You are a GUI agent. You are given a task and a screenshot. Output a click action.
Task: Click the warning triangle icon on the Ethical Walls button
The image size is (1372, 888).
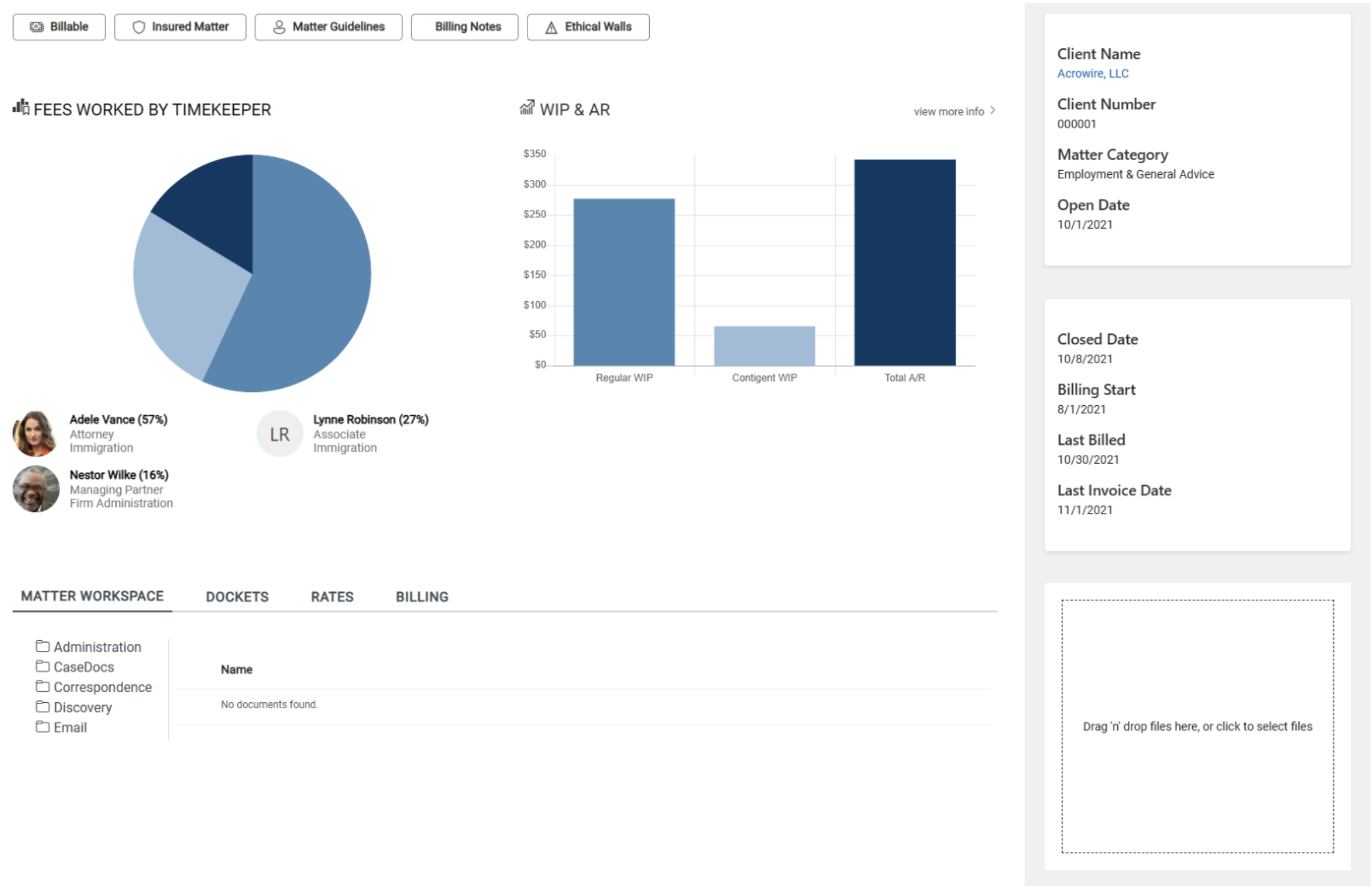click(x=551, y=27)
